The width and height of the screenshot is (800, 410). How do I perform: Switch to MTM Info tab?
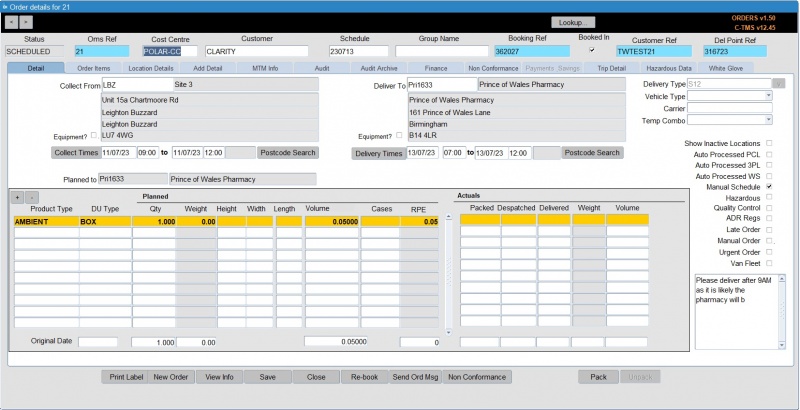pos(265,68)
